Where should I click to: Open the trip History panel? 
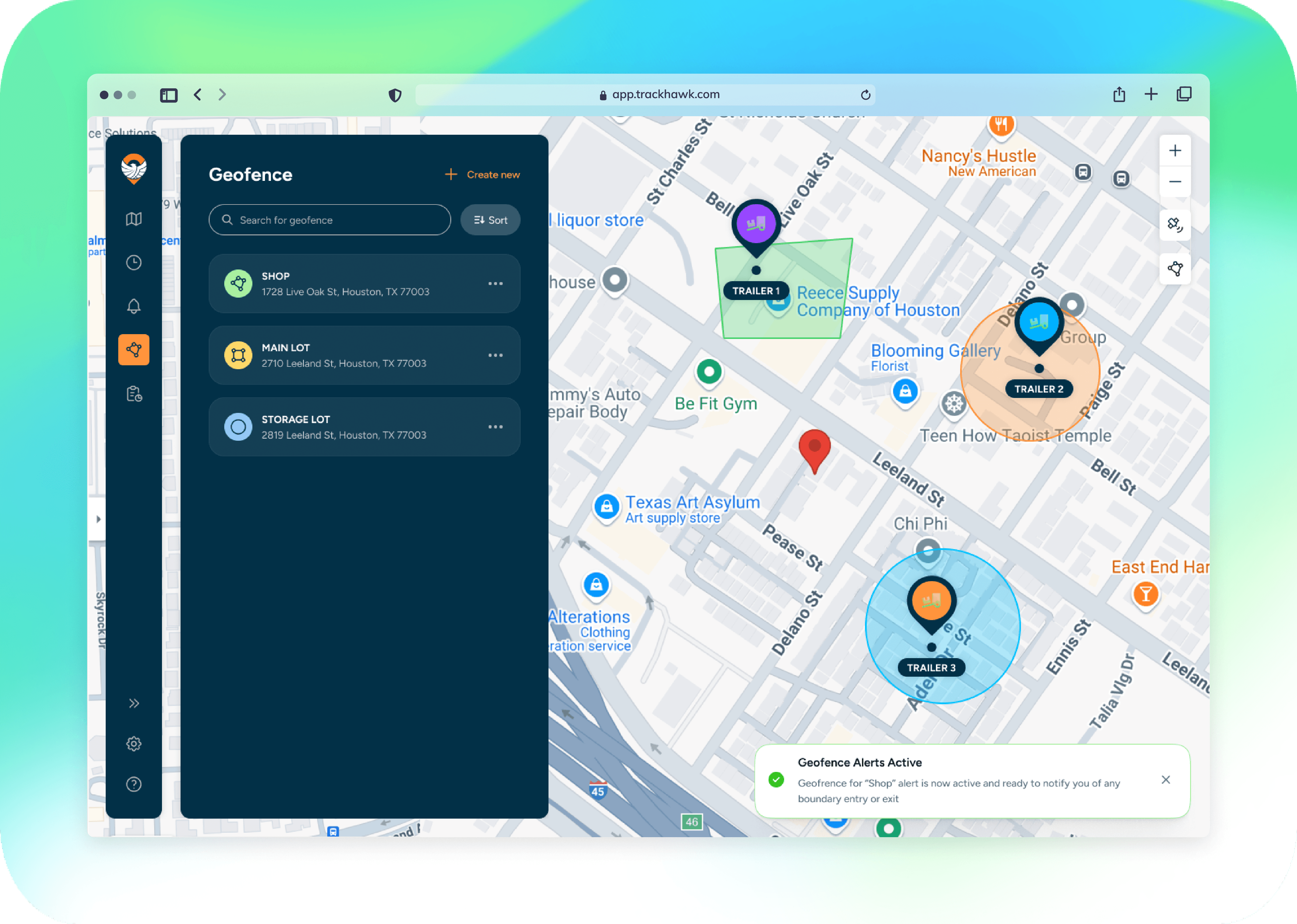[x=134, y=262]
